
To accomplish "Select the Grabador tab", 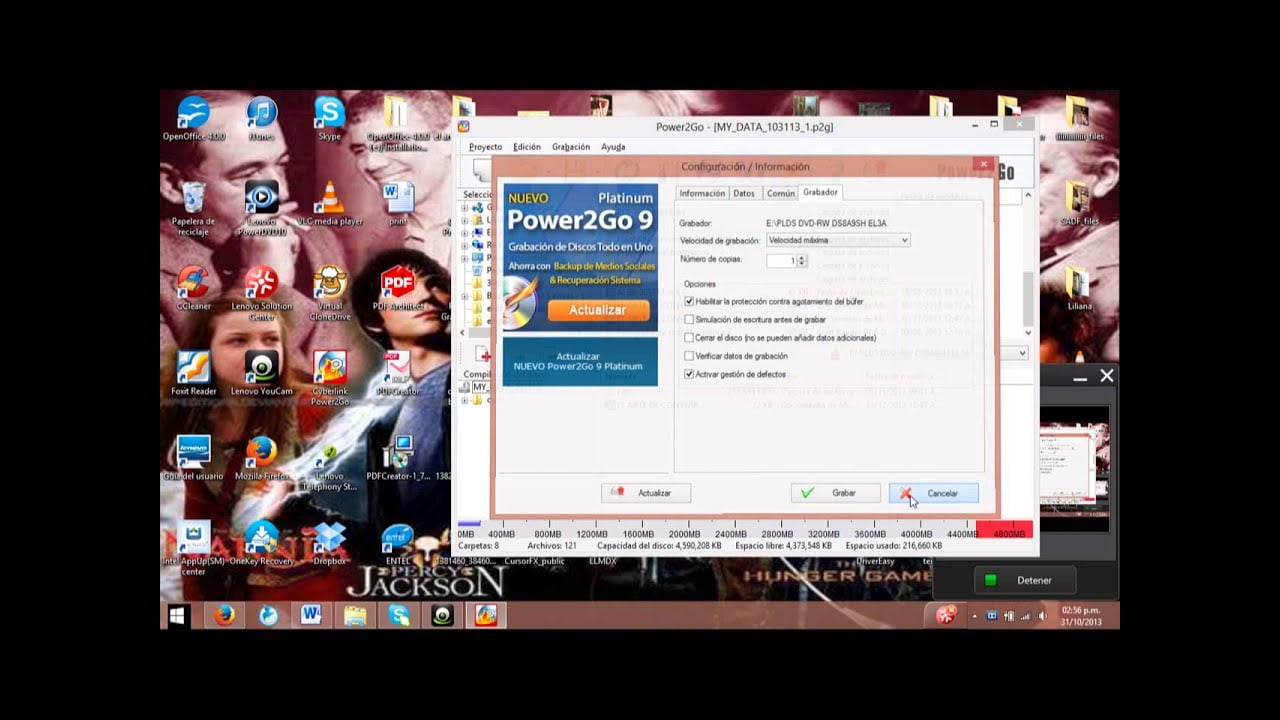I will click(820, 192).
